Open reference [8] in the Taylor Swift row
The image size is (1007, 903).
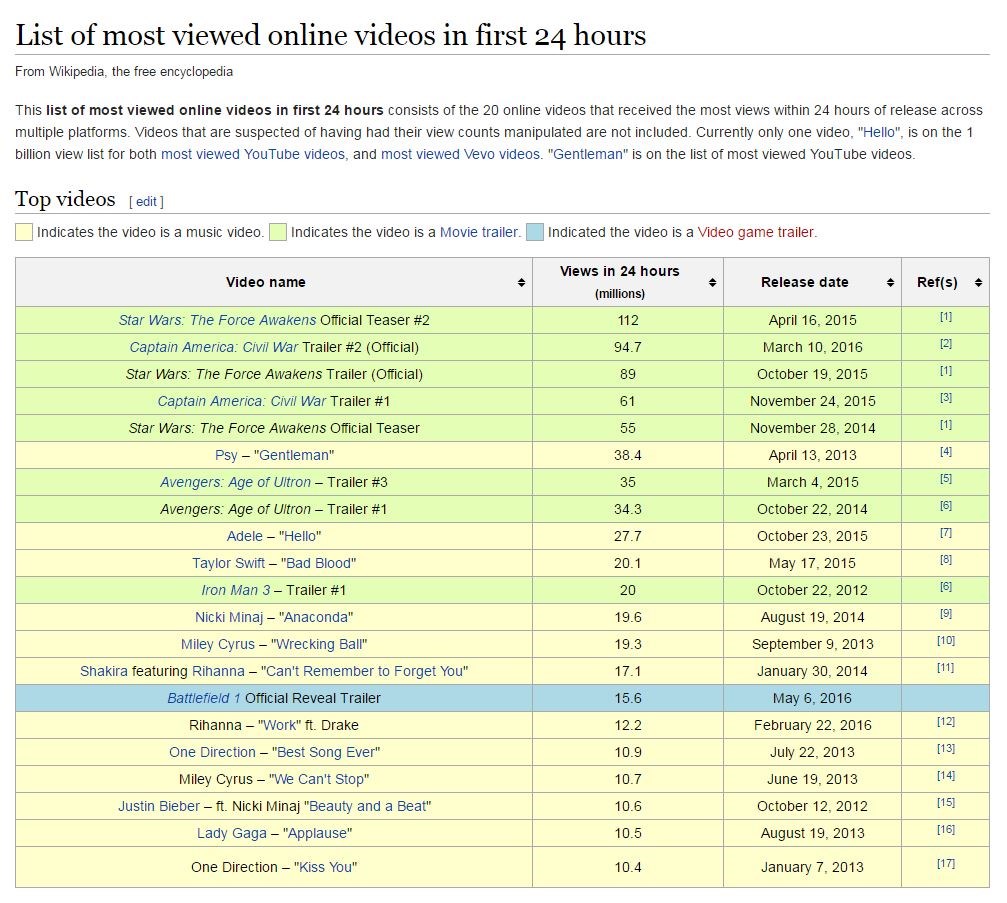945,559
